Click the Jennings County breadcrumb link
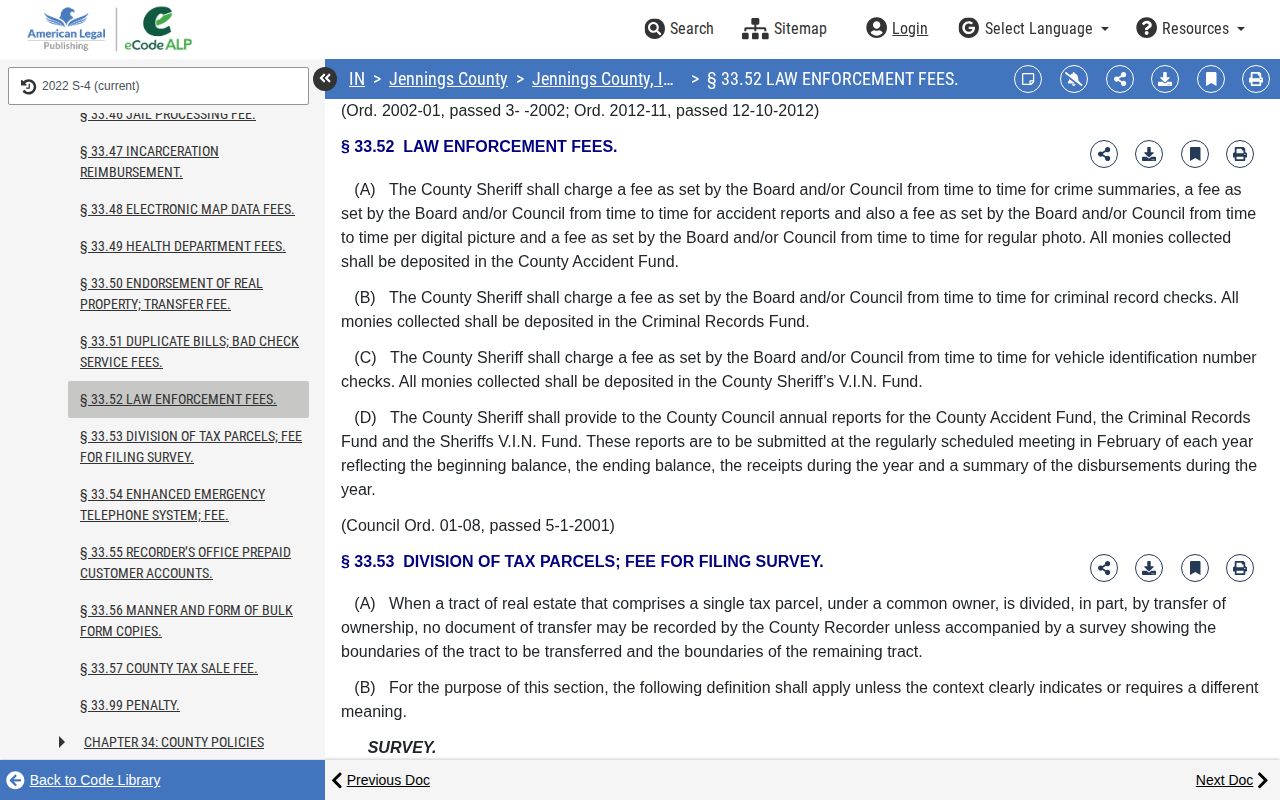 pyautogui.click(x=448, y=79)
